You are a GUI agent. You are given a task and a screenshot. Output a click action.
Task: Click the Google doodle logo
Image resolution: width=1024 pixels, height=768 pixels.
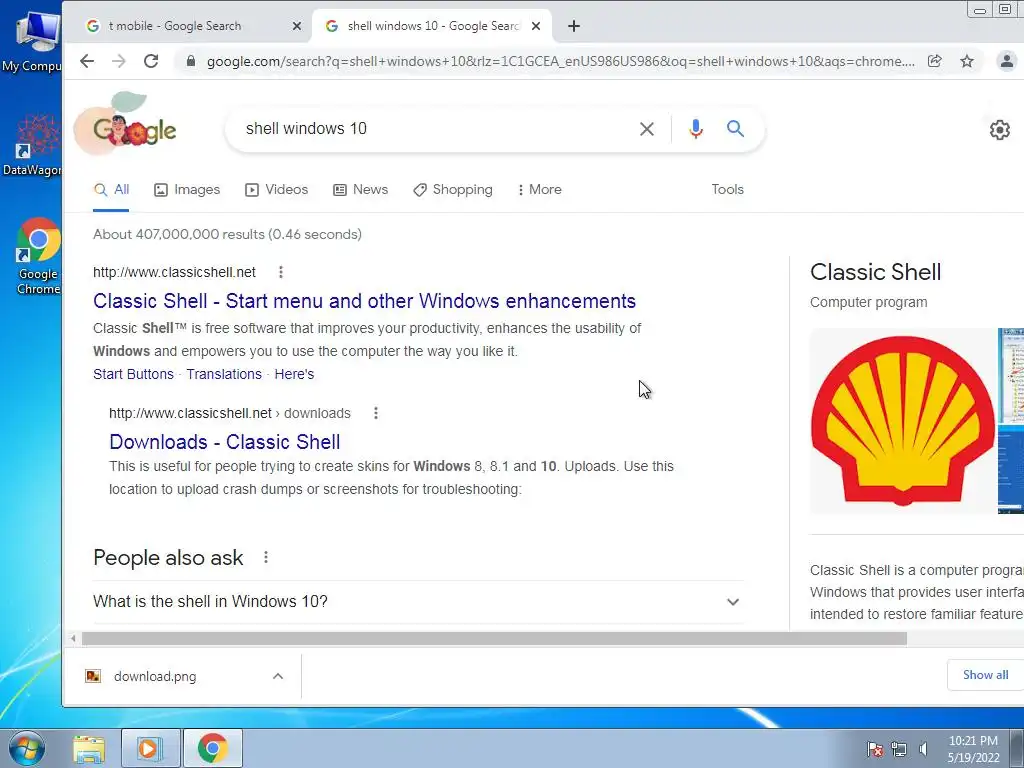tap(125, 124)
